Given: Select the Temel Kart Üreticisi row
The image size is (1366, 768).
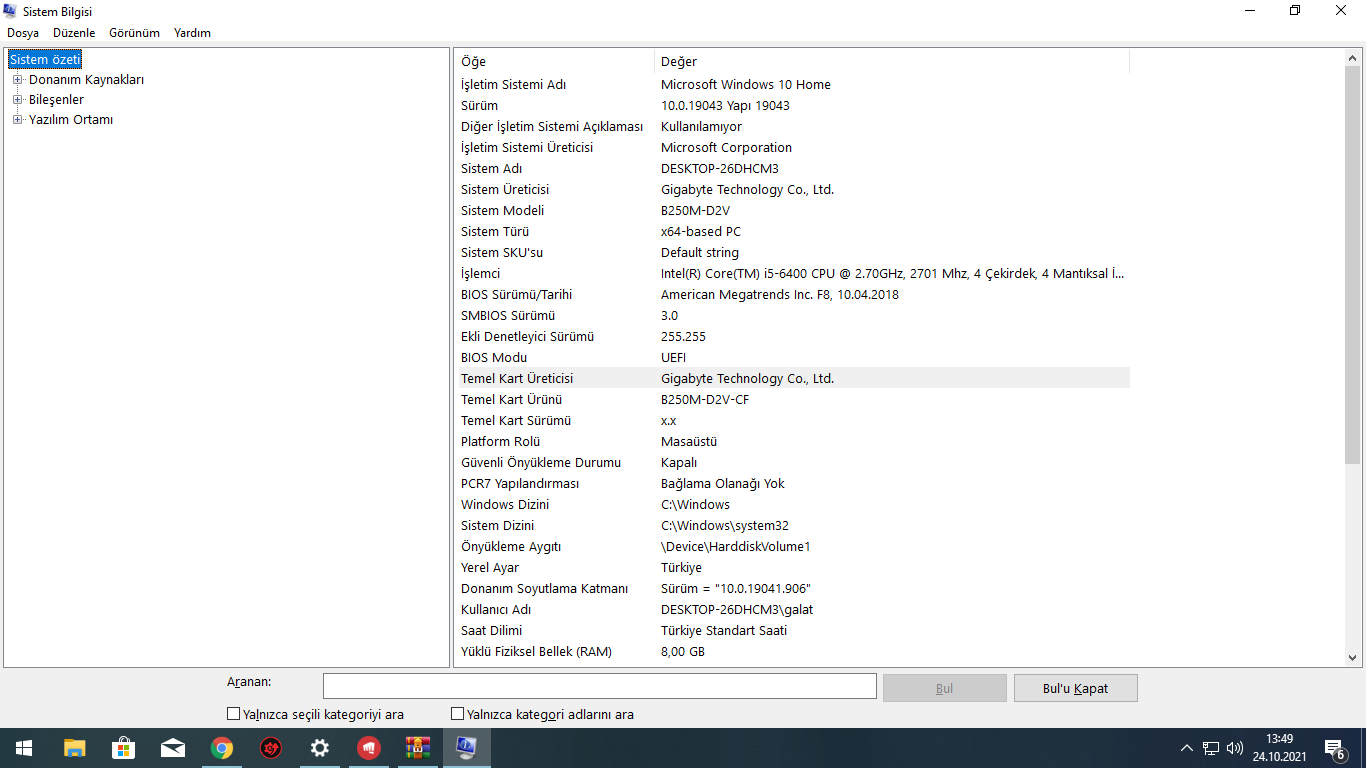Looking at the screenshot, I should point(794,379).
